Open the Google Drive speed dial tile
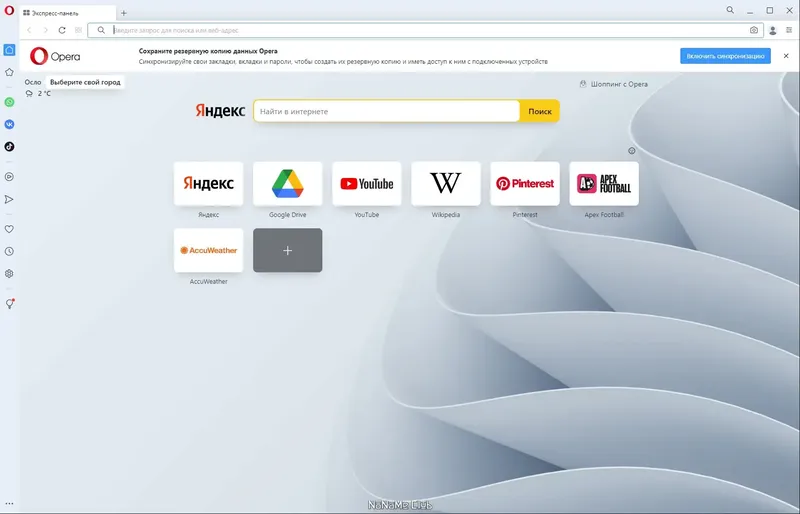800x514 pixels. (288, 184)
